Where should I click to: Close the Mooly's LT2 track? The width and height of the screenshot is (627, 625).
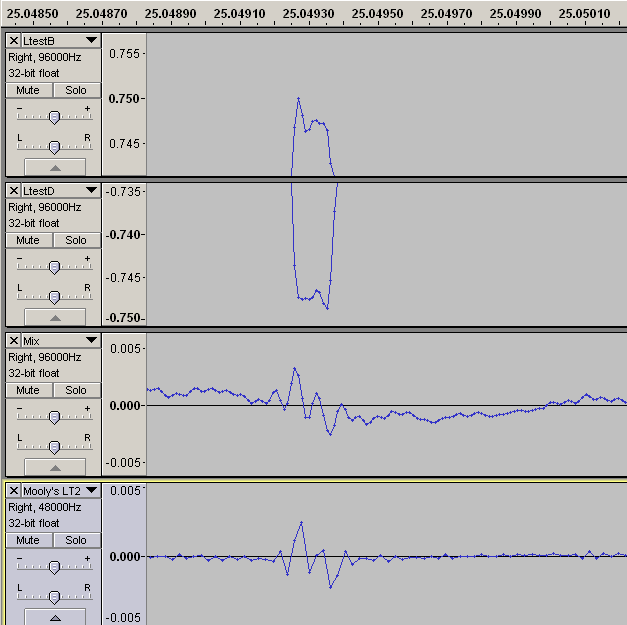(x=14, y=490)
